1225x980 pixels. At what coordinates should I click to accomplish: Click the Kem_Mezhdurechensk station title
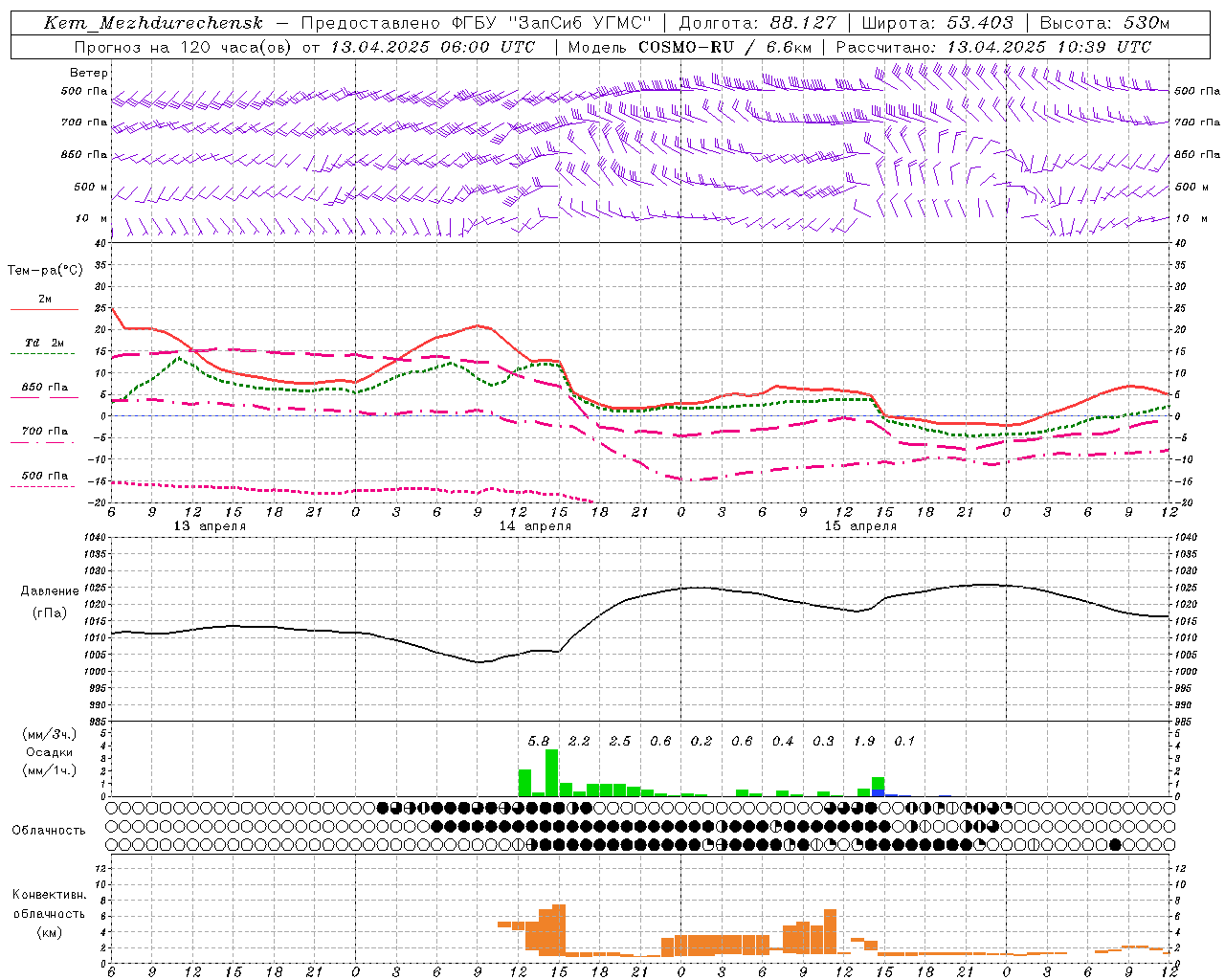[153, 23]
